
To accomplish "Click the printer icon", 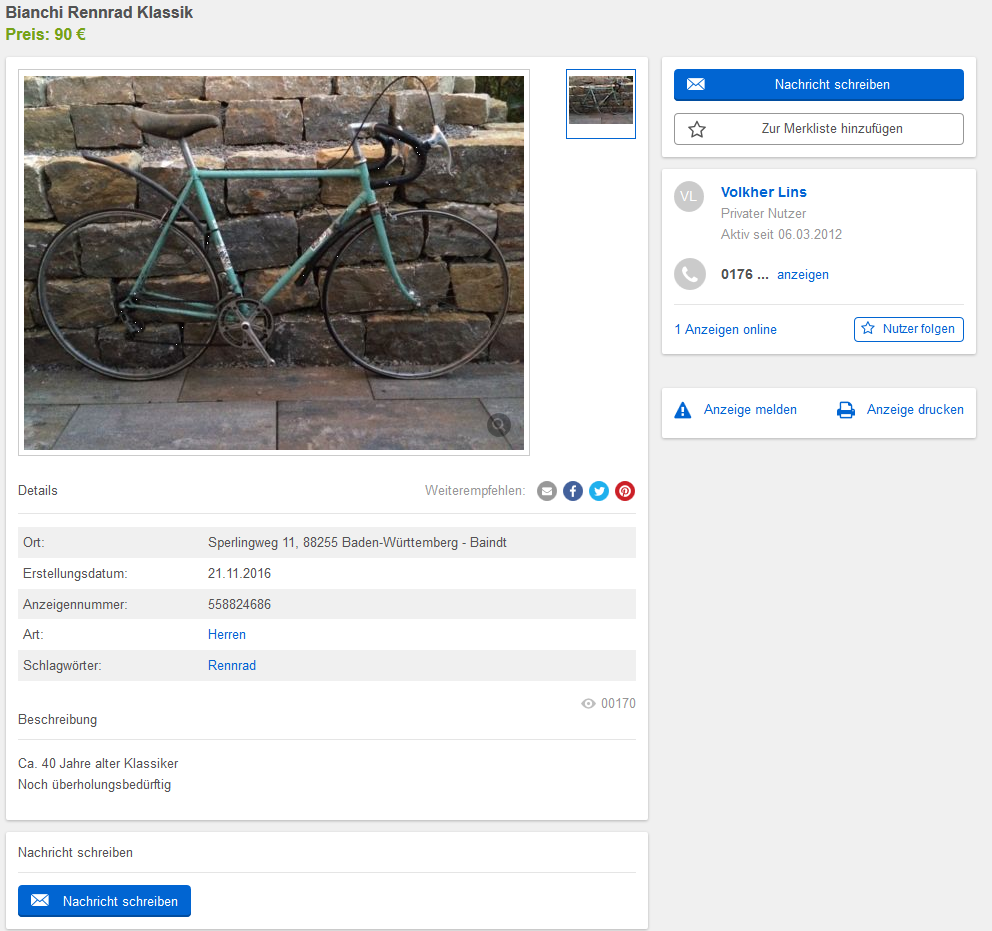I will click(846, 410).
